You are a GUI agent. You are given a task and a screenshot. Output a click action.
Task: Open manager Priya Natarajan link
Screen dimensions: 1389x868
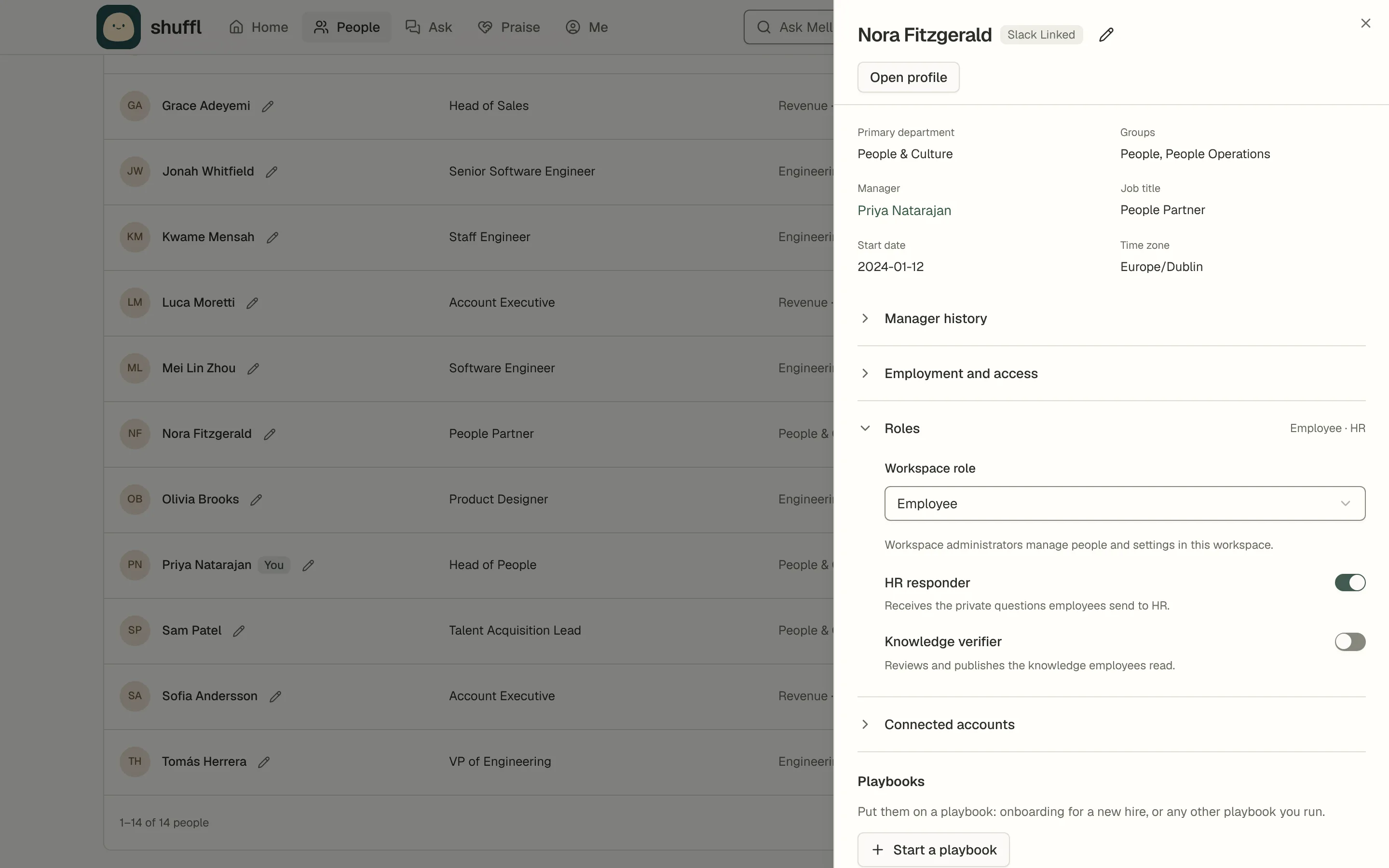(904, 211)
